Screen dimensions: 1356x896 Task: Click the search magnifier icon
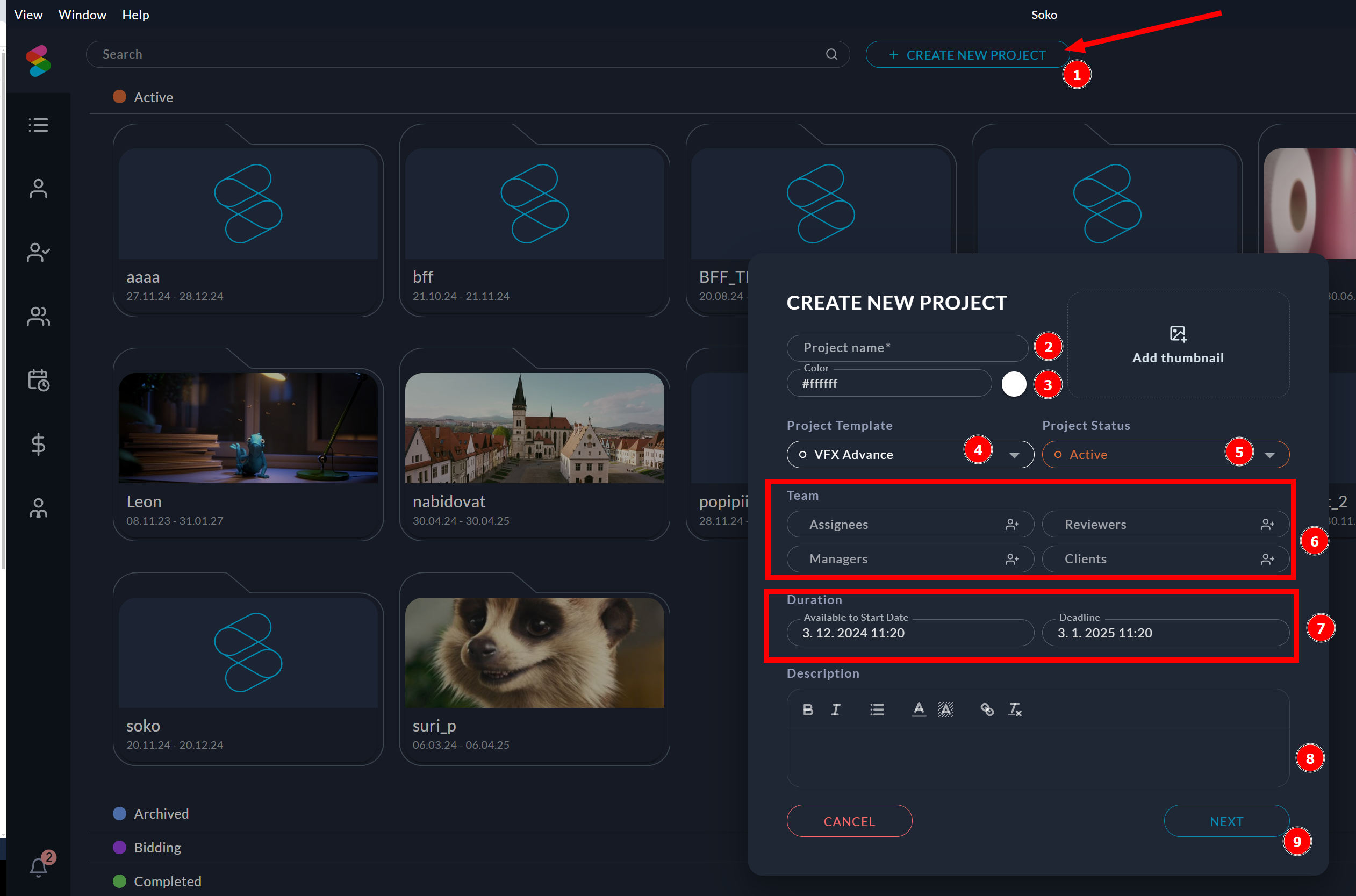[x=831, y=54]
